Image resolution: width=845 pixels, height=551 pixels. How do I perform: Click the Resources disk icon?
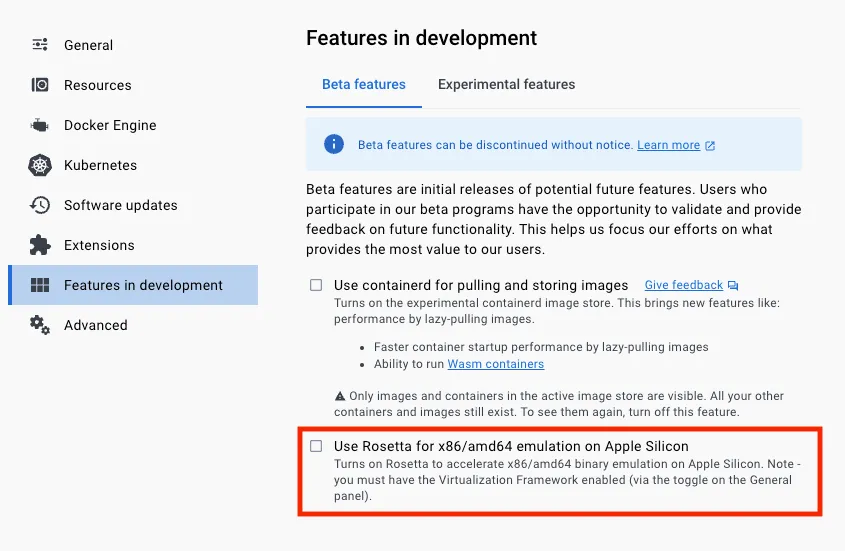click(40, 85)
